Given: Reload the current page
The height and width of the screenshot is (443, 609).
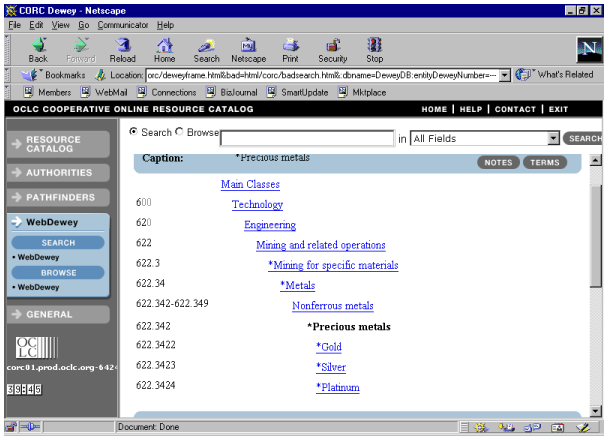Looking at the screenshot, I should click(x=123, y=50).
